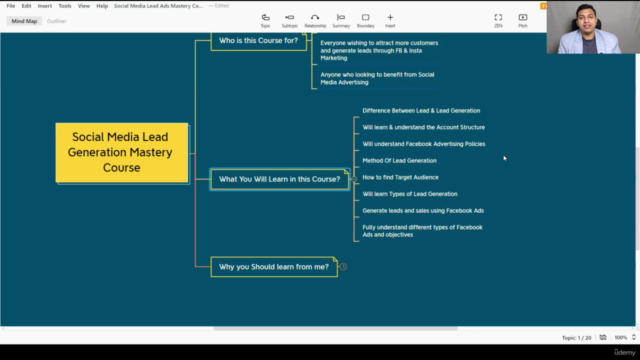Open the note icon on 'Who is this Course for?'
Viewport: 640px width, 360px height.
304,34
